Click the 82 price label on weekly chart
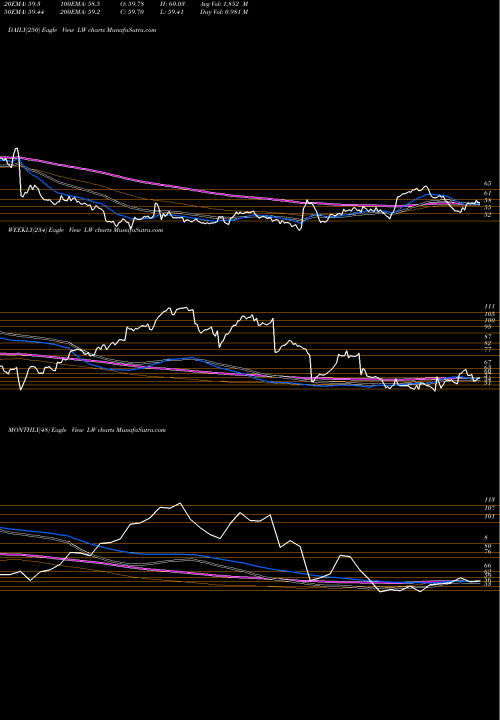 click(488, 343)
